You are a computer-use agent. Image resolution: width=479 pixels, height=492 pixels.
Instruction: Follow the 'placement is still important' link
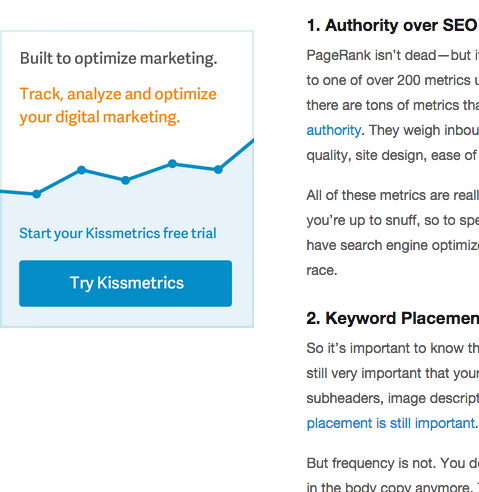tap(391, 423)
